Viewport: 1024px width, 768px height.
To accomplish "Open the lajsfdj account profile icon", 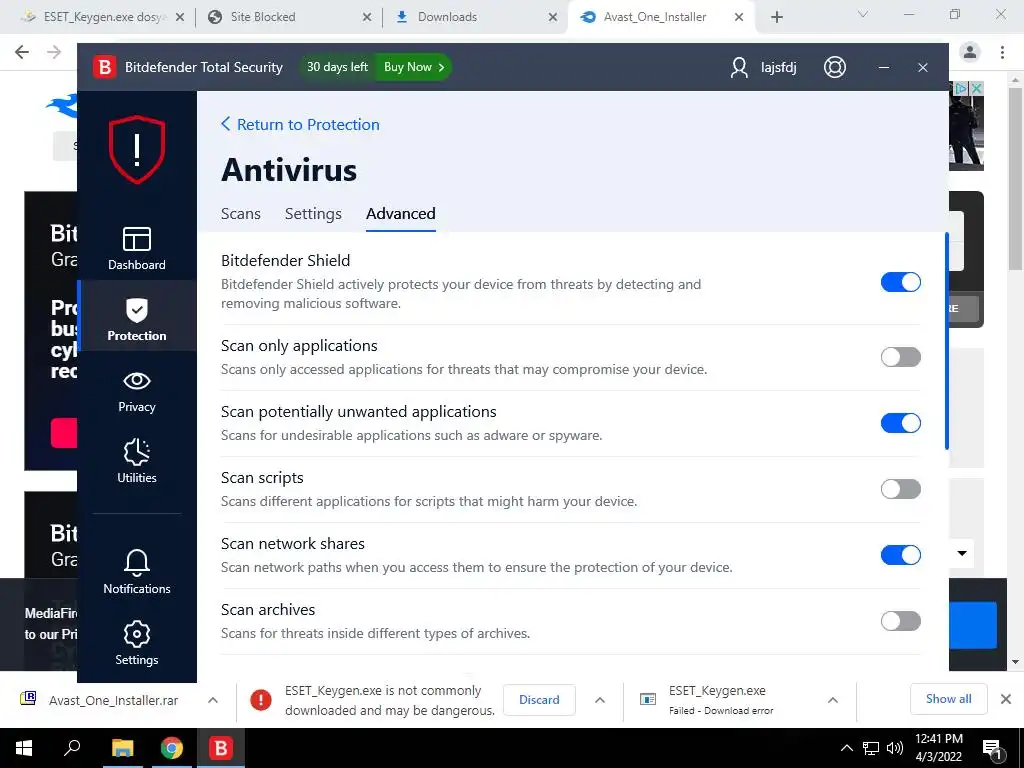I will [x=739, y=67].
